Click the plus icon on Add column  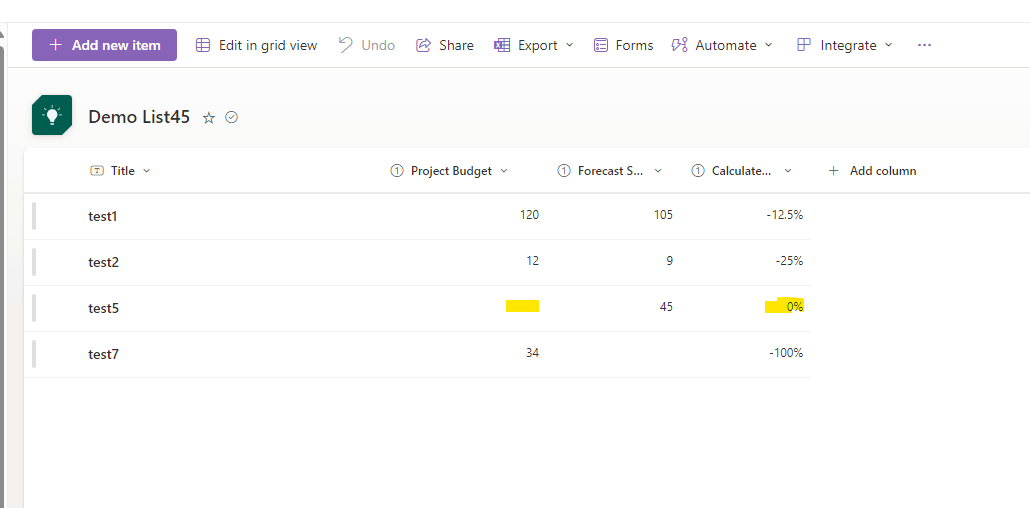point(834,171)
